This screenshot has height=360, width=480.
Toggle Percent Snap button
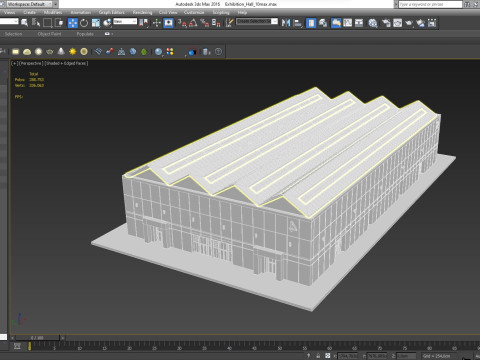(205, 23)
